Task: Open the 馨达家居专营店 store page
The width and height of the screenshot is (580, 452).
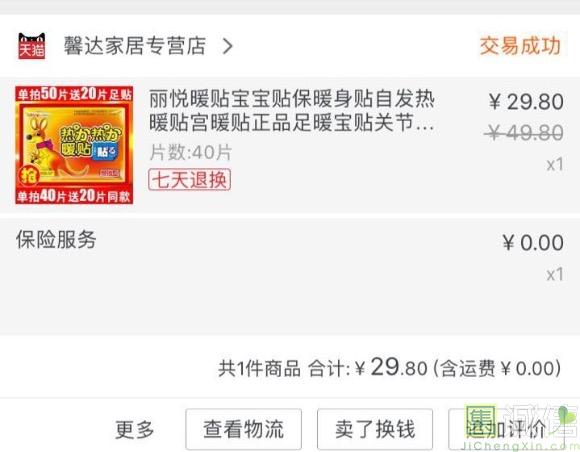Action: (135, 46)
